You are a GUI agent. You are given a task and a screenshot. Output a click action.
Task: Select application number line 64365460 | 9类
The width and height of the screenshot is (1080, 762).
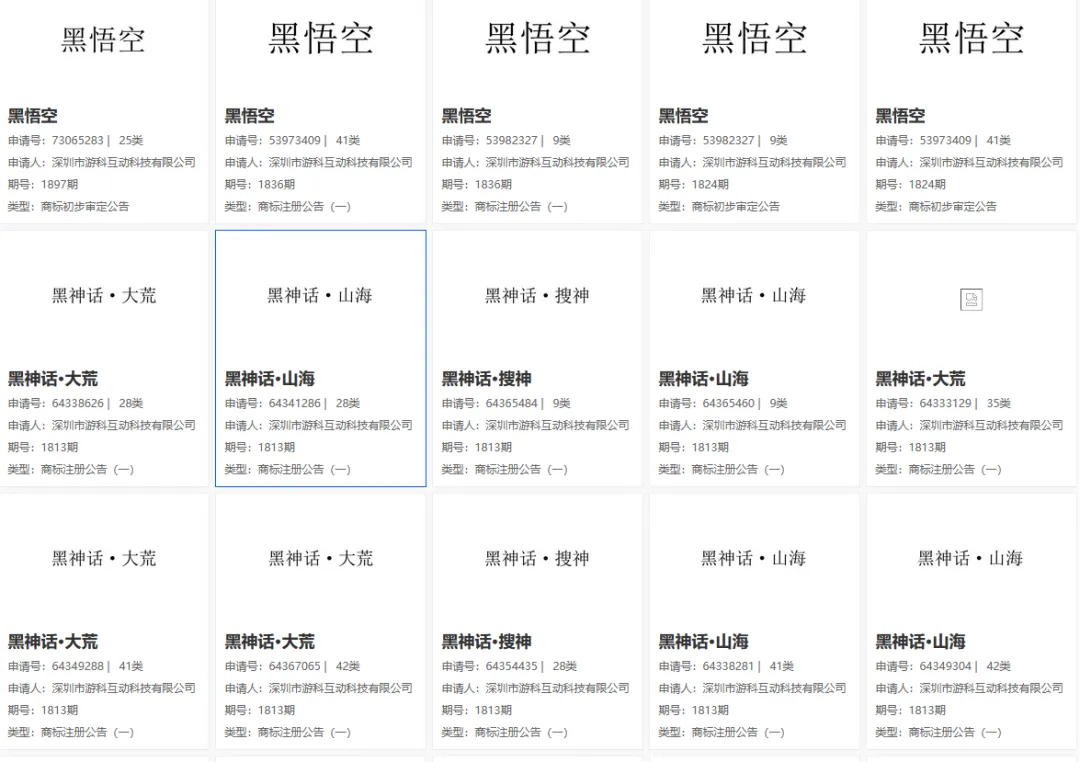click(723, 404)
